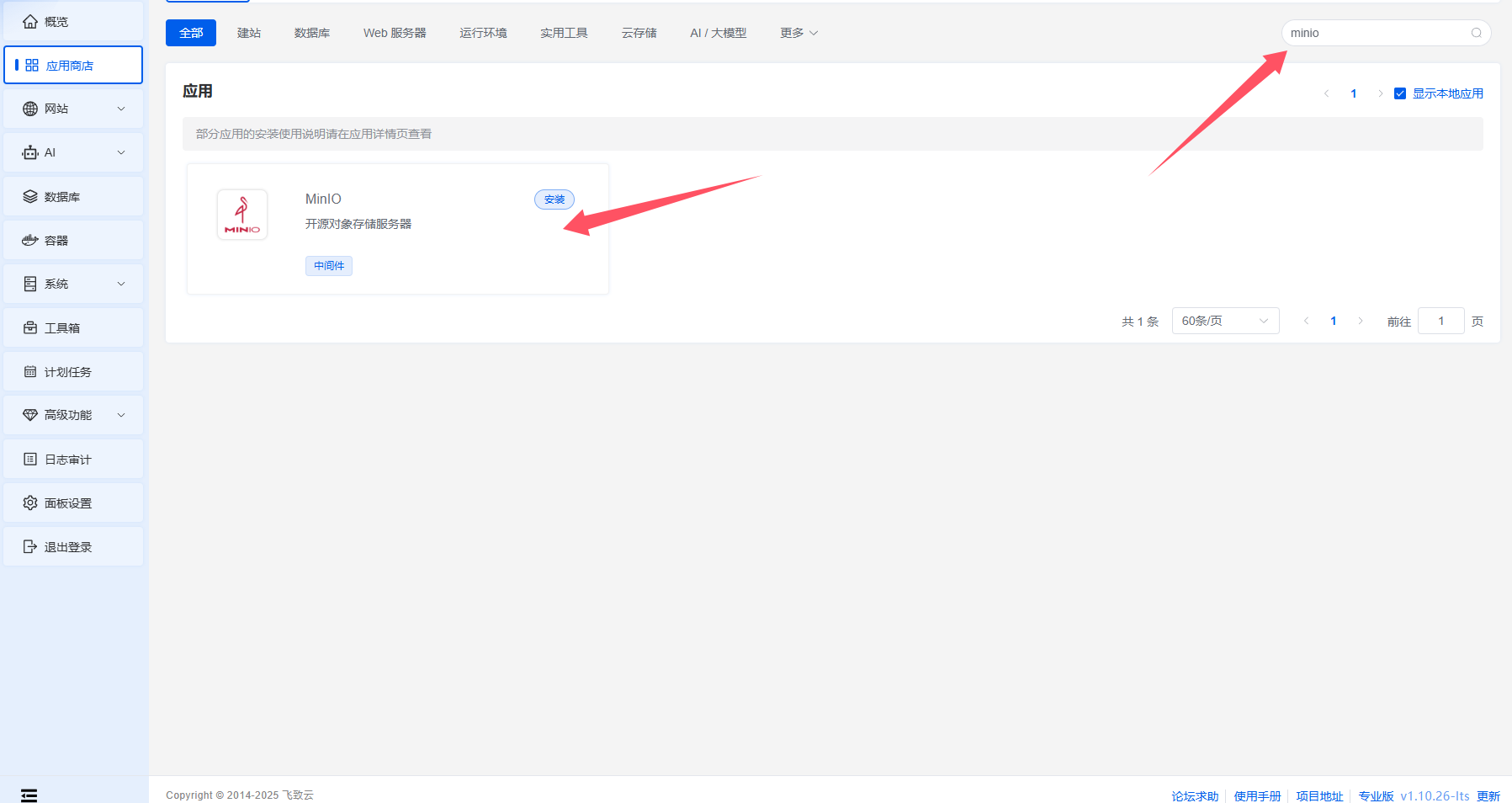Open the 60条/页 page size dropdown
Screen dimensions: 1512x803
[x=1224, y=321]
